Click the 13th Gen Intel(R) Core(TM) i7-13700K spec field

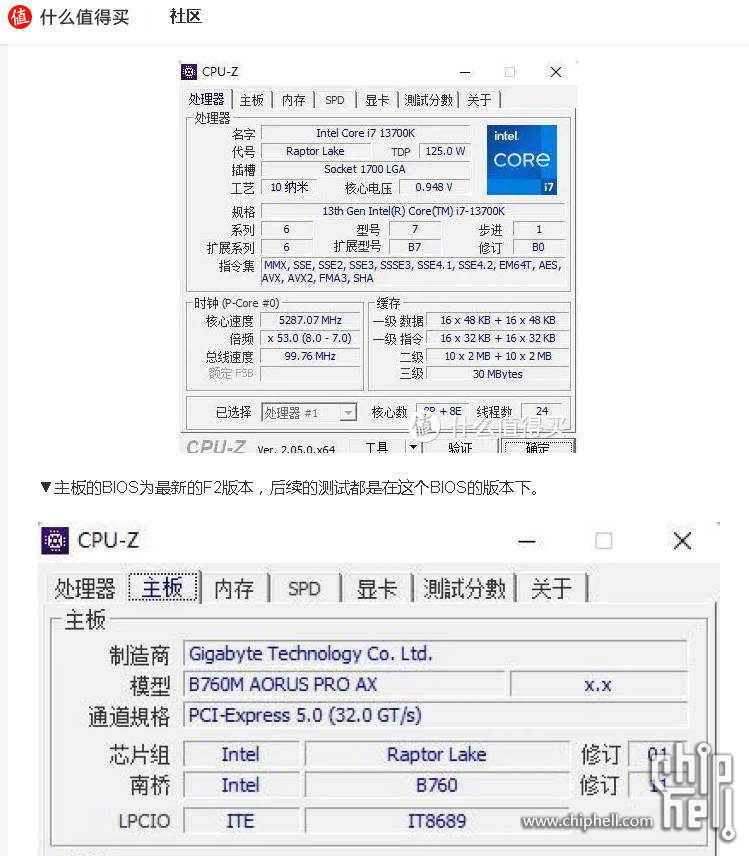click(x=413, y=211)
